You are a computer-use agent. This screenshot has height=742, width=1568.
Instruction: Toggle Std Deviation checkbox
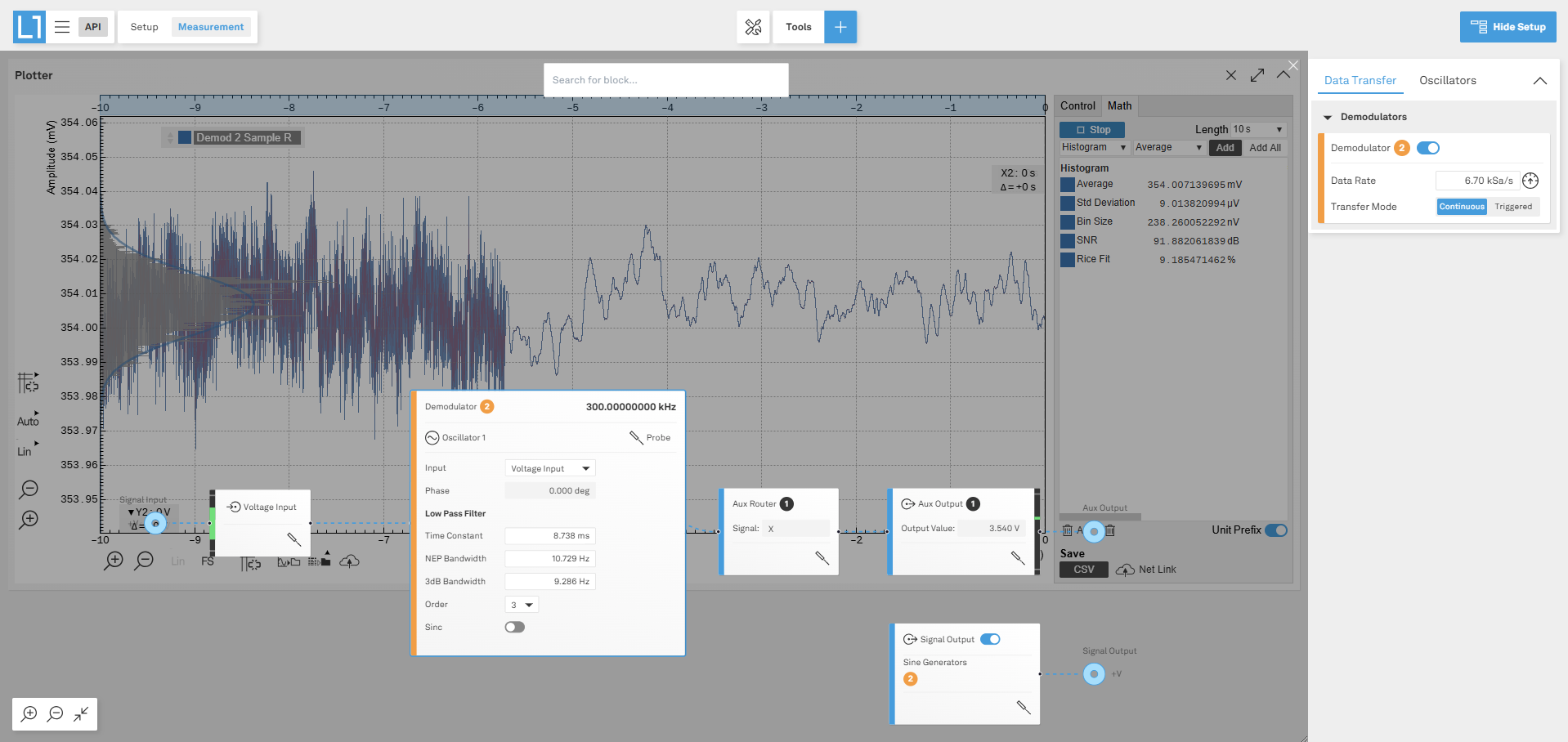point(1068,203)
